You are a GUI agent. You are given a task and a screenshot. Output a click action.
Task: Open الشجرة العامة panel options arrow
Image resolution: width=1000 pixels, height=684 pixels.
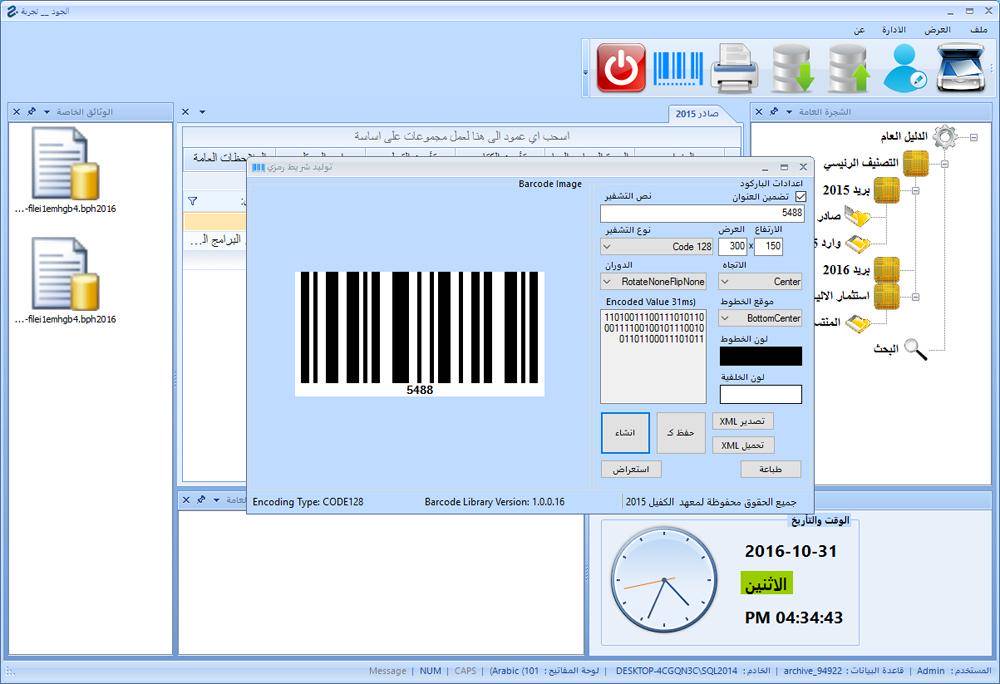(789, 112)
